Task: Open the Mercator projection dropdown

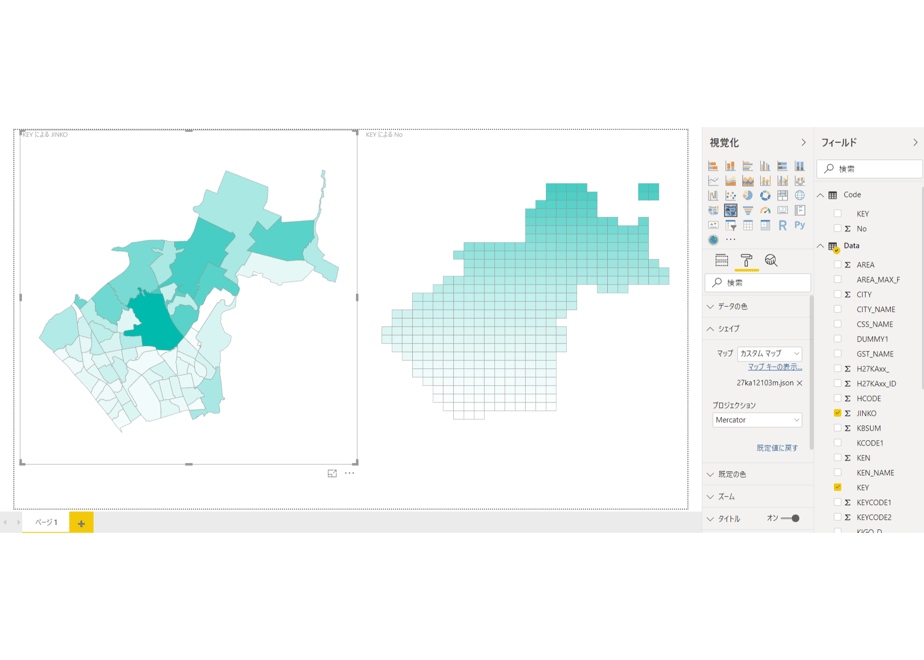Action: (757, 420)
